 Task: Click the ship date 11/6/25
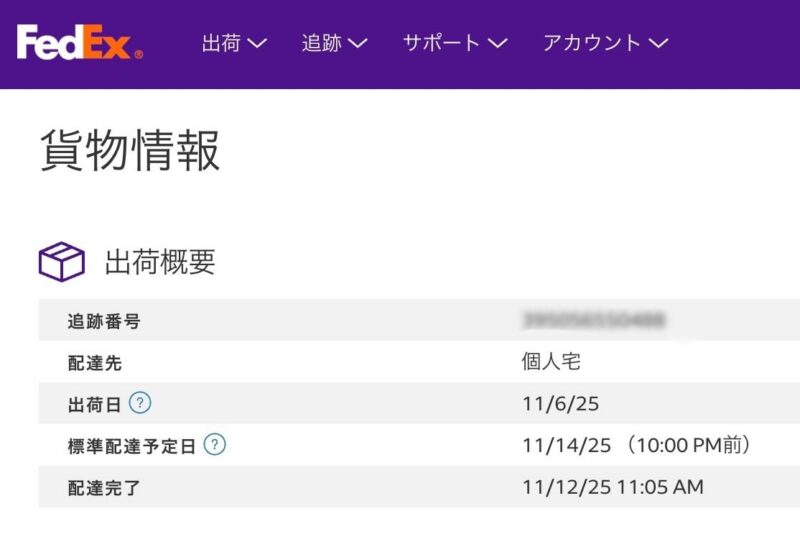(561, 404)
